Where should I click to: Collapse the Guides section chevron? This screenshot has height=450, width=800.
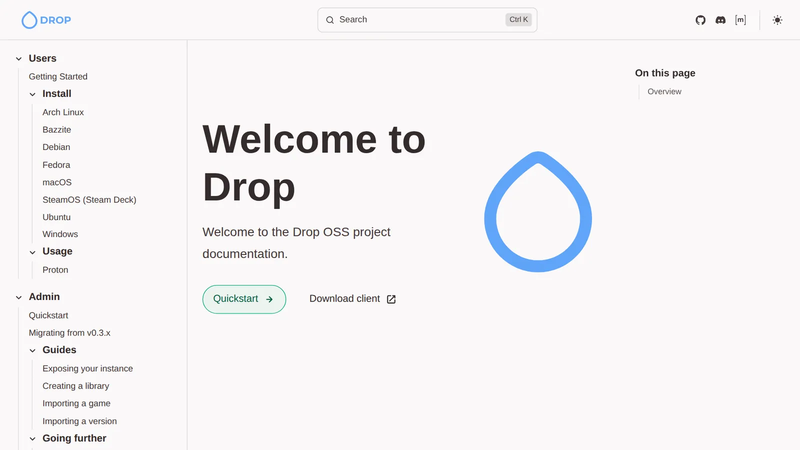[x=33, y=351]
